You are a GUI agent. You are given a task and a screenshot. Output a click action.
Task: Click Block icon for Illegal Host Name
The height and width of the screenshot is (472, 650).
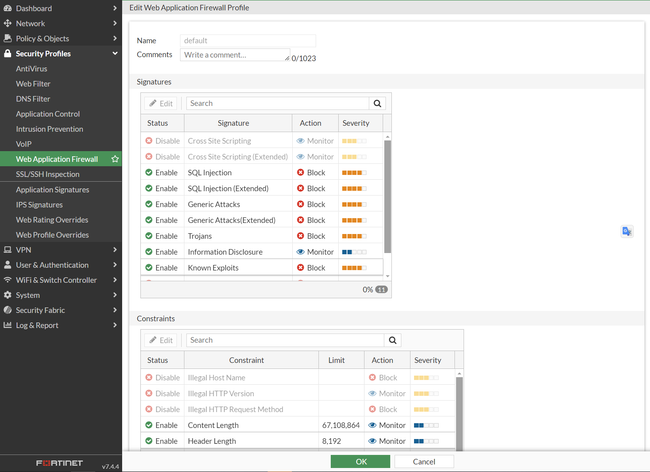372,378
